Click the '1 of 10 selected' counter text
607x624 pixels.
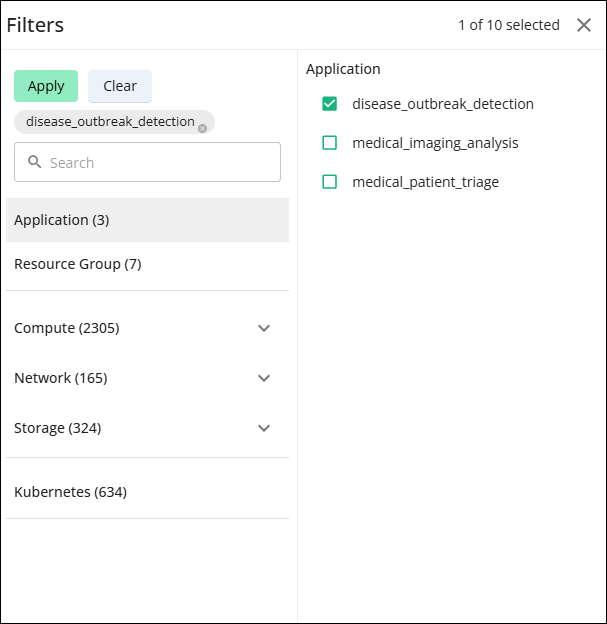[508, 25]
